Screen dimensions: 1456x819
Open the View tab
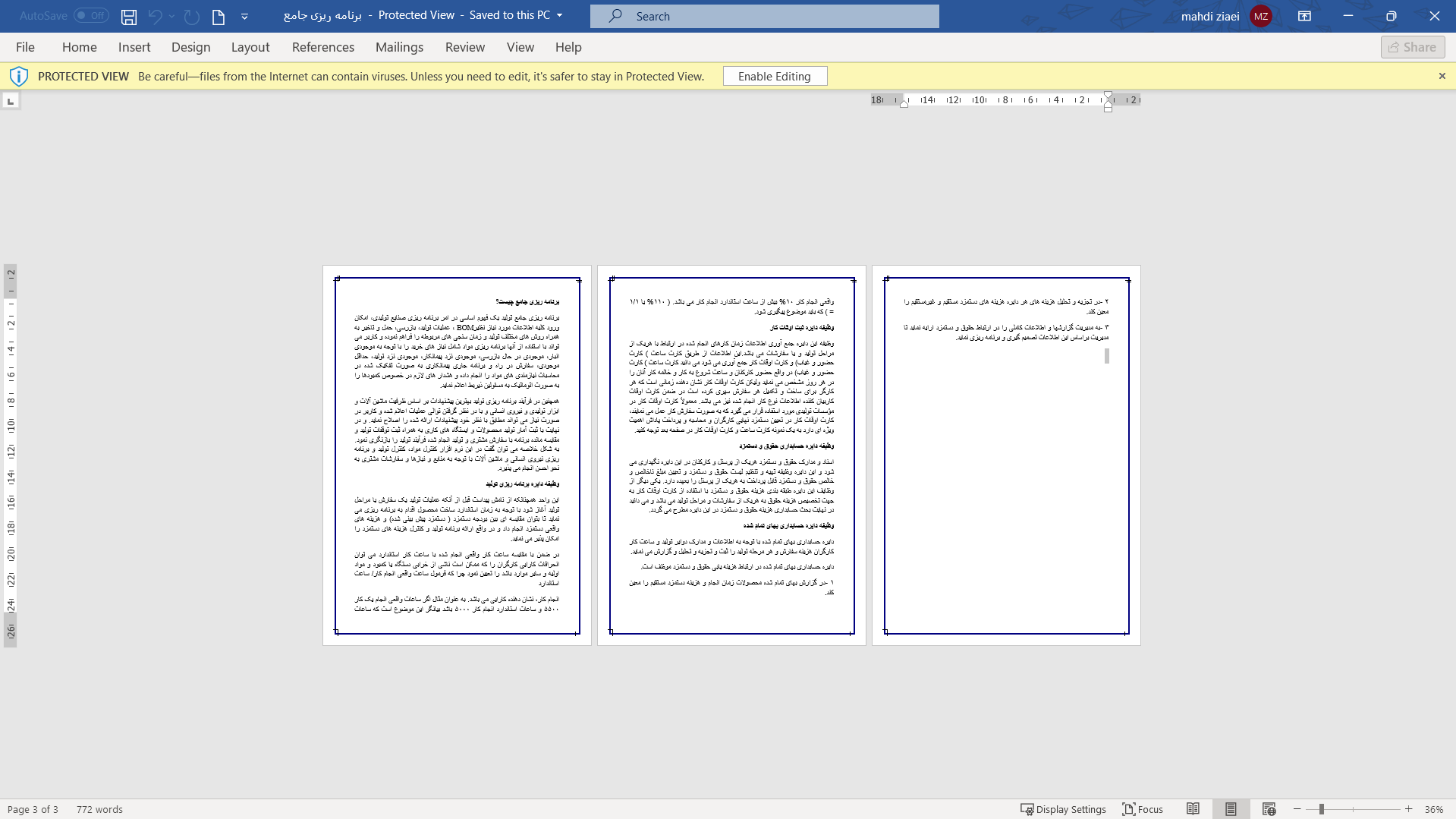[x=520, y=47]
